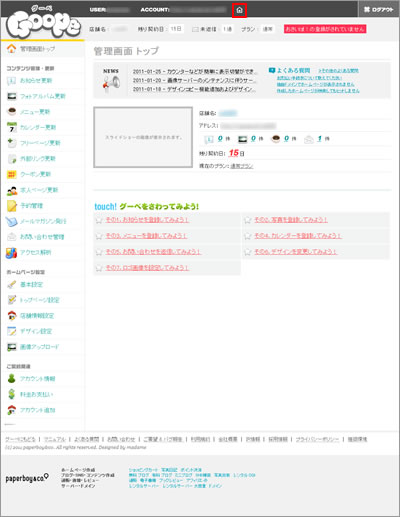
Task: Open その5 お問い合わせを送信してみよう link
Action: point(153,252)
